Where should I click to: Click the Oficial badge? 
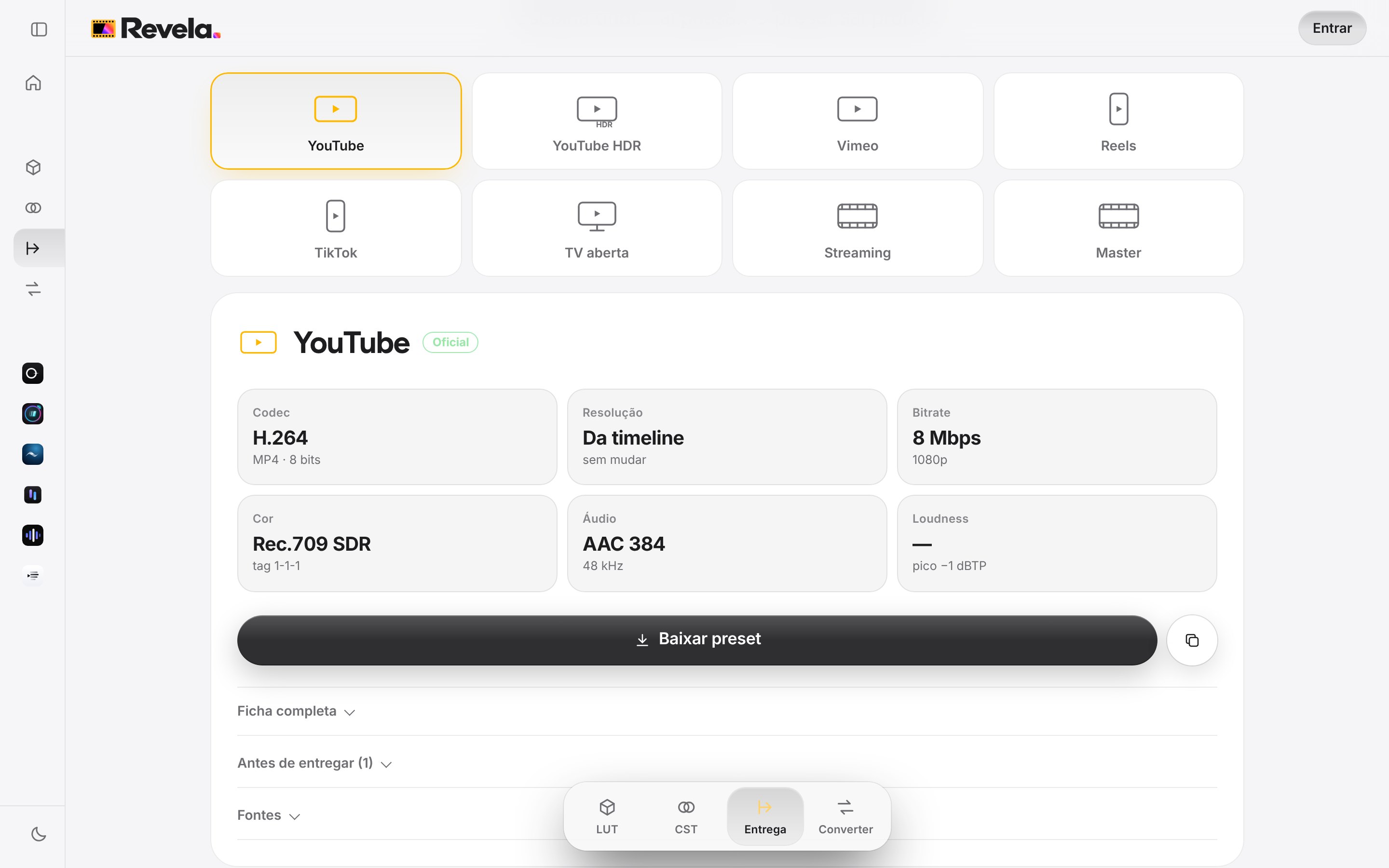450,342
